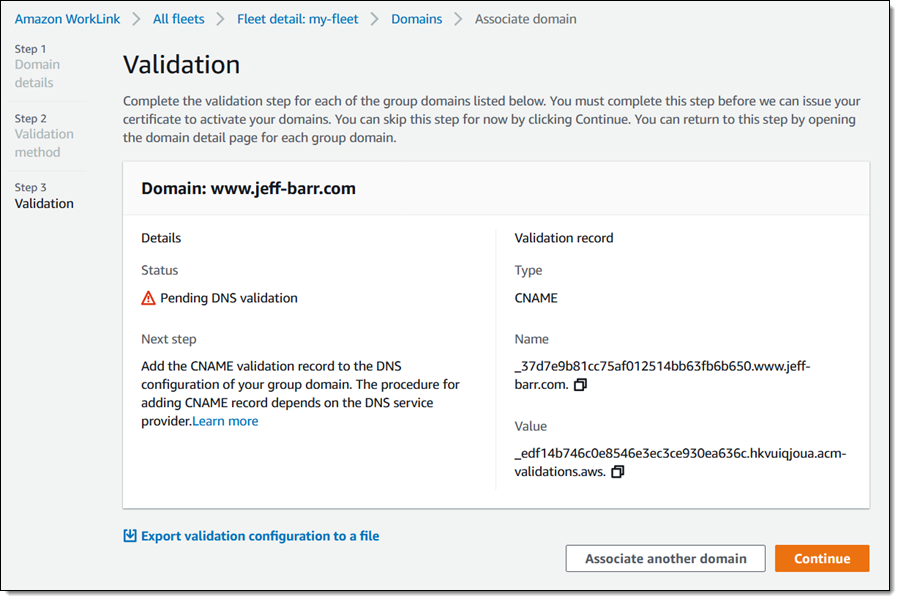Click the Pending DNS validation warning icon

(149, 298)
